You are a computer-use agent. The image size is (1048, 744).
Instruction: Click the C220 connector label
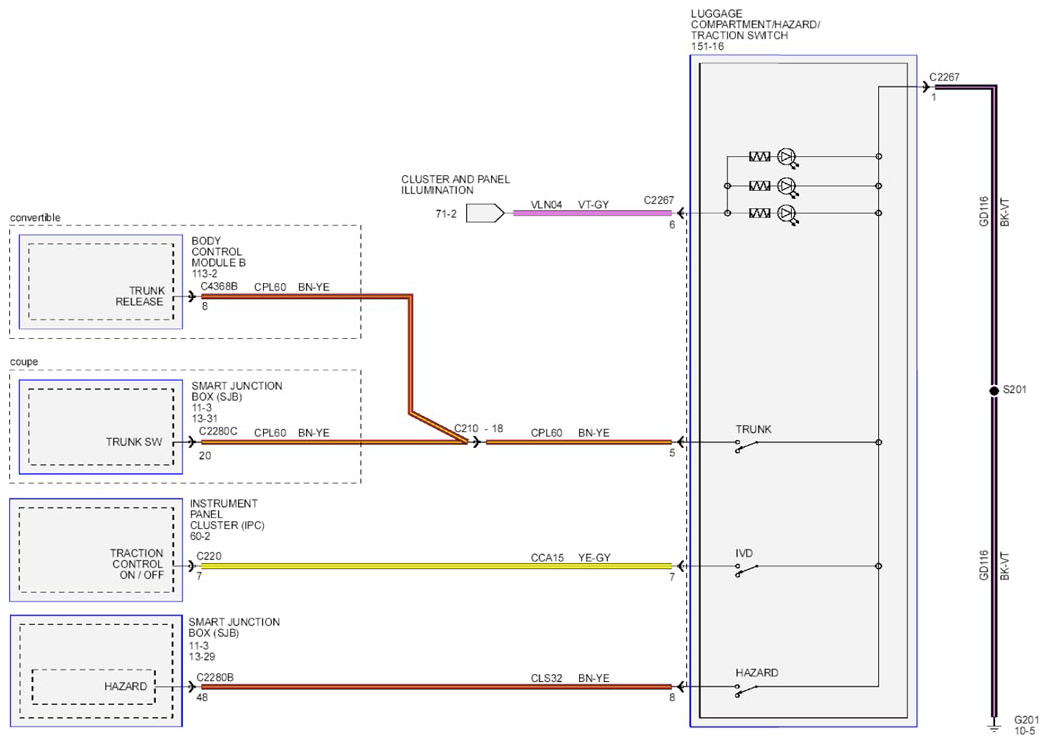click(x=209, y=555)
